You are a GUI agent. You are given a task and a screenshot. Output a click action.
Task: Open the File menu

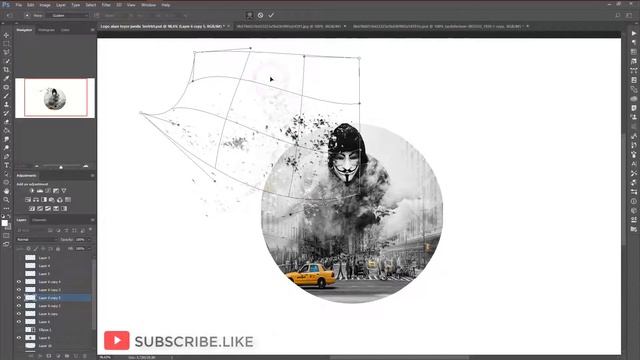click(x=19, y=5)
